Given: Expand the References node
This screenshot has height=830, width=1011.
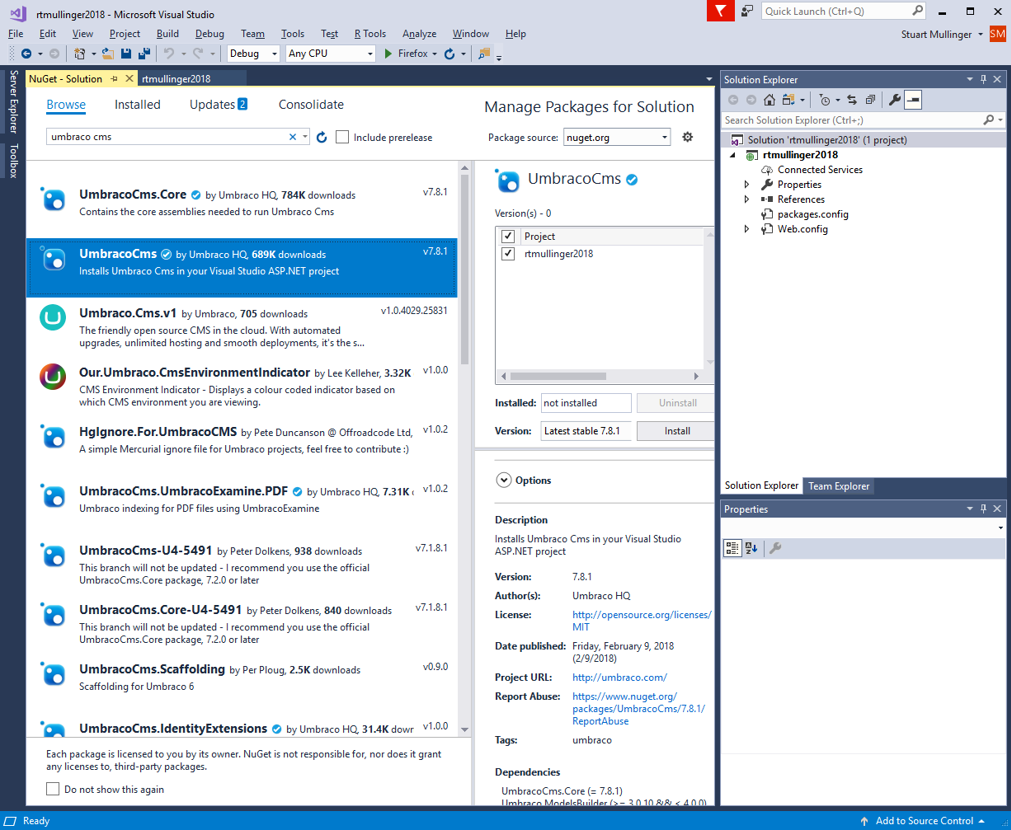Looking at the screenshot, I should (747, 199).
